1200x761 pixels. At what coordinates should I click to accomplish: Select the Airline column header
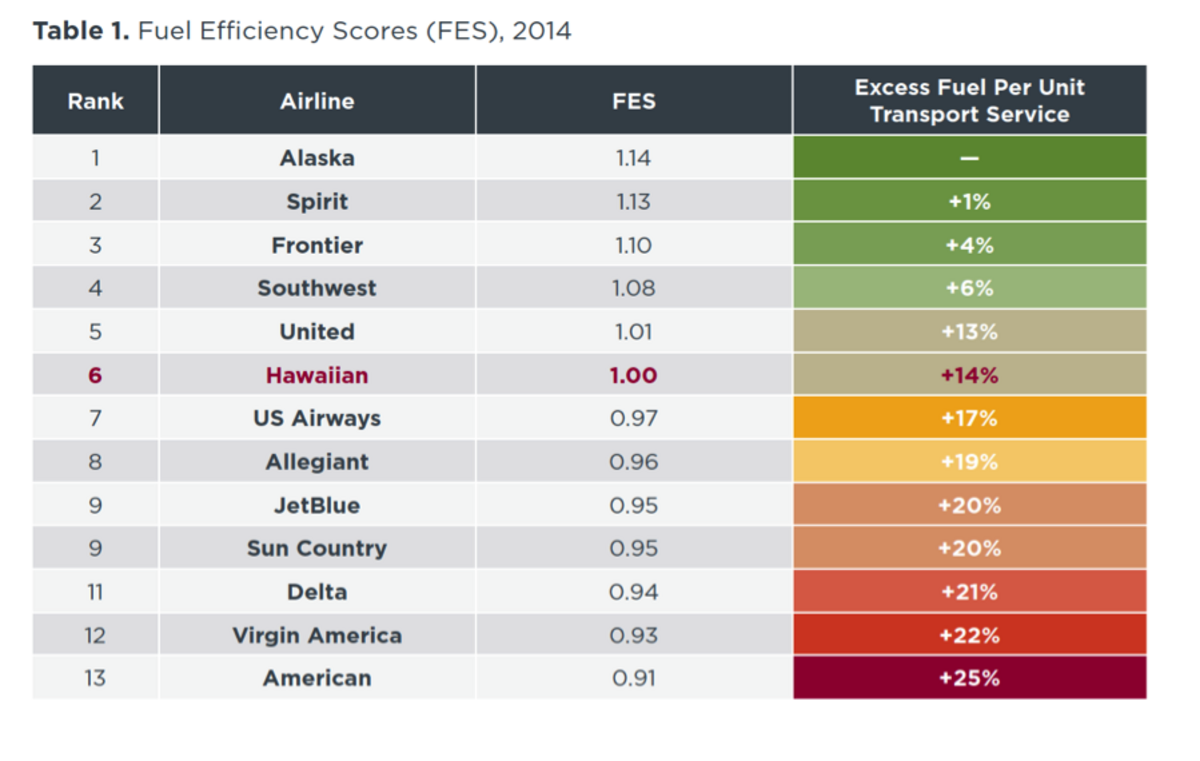(x=316, y=101)
